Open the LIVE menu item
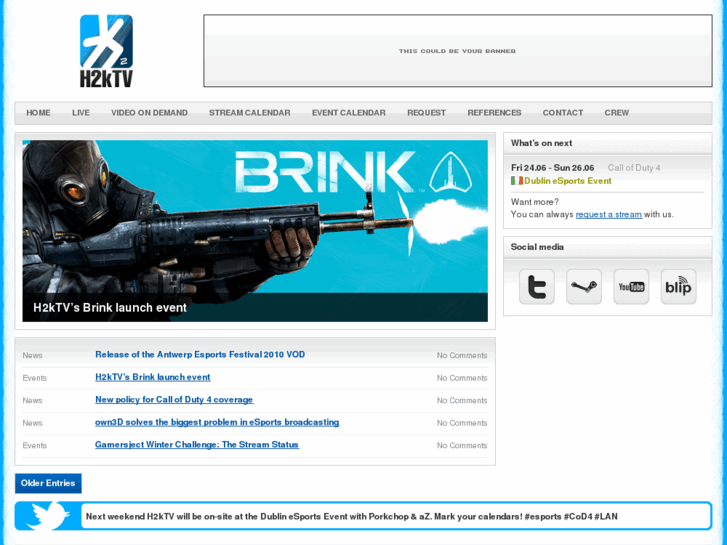This screenshot has width=727, height=545. (81, 113)
